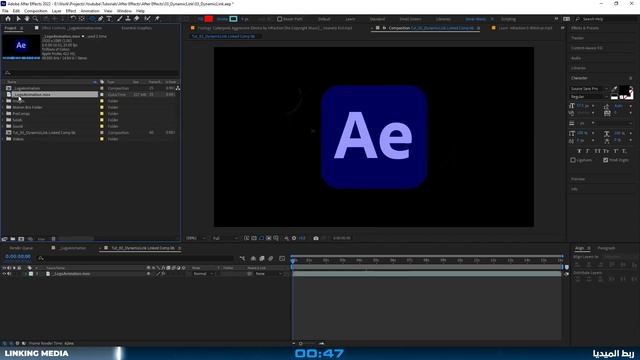
Task: Toggle the Hindi Digits checkbox
Action: pos(606,160)
